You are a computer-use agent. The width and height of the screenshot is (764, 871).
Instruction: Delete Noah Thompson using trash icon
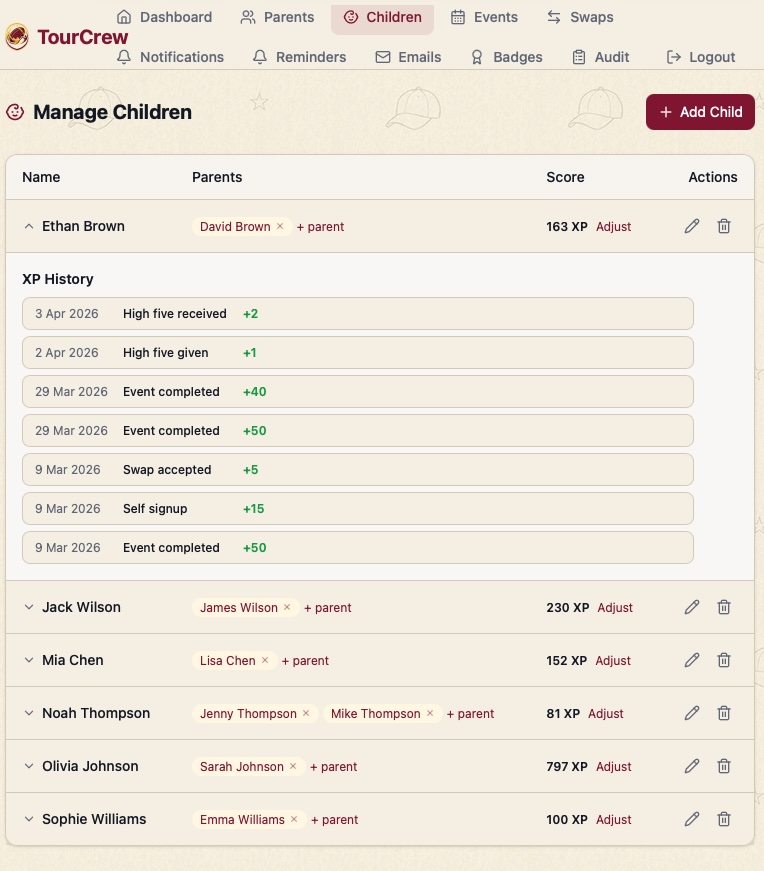[x=723, y=713]
